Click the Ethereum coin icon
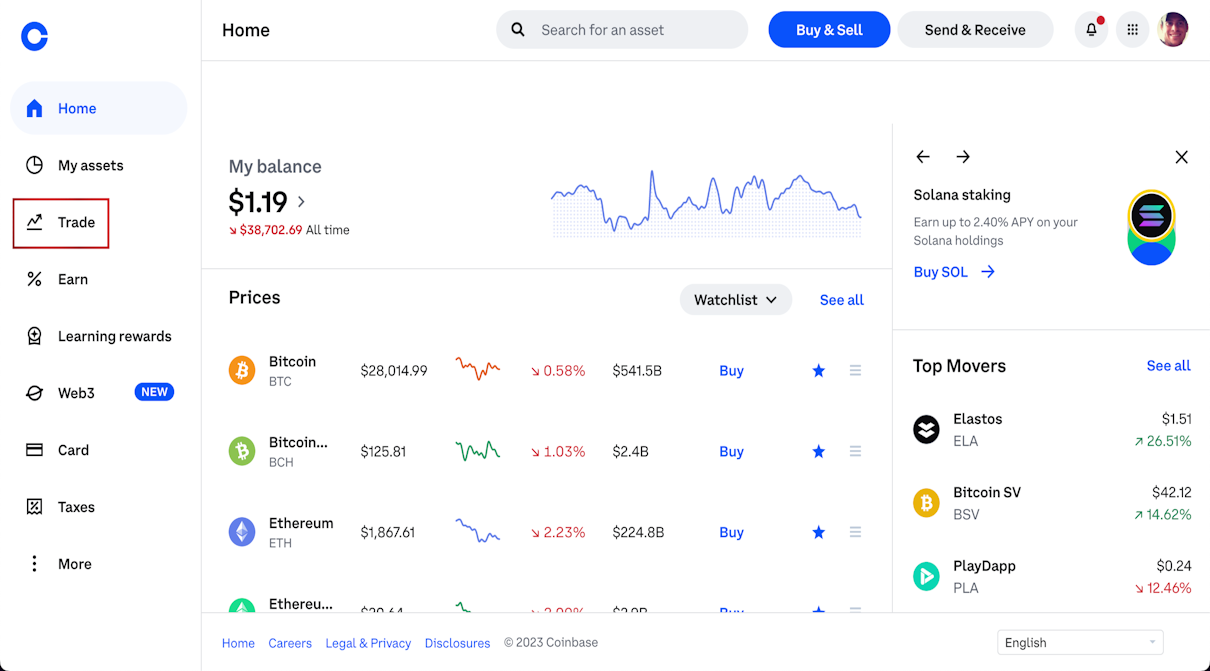Image resolution: width=1210 pixels, height=671 pixels. 242,532
